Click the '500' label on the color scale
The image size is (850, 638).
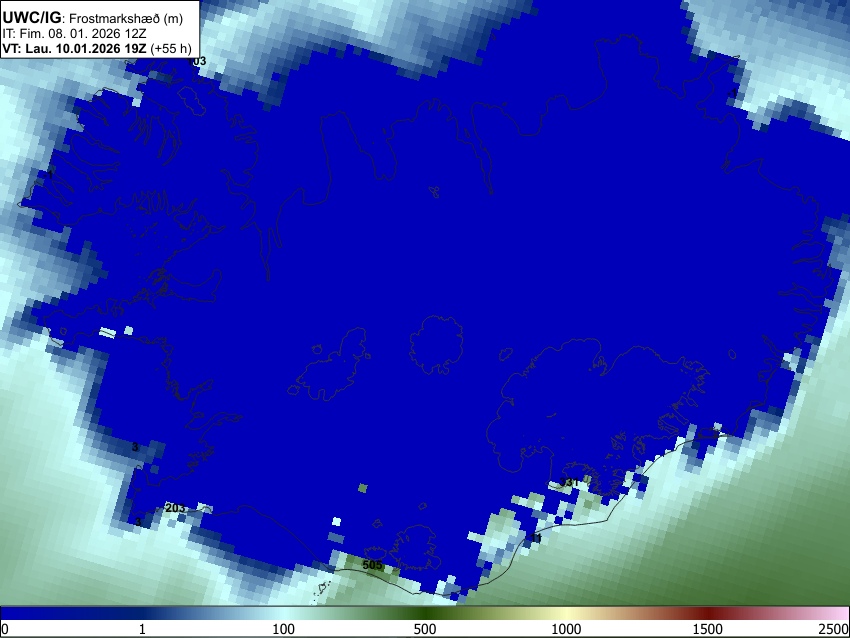click(425, 629)
